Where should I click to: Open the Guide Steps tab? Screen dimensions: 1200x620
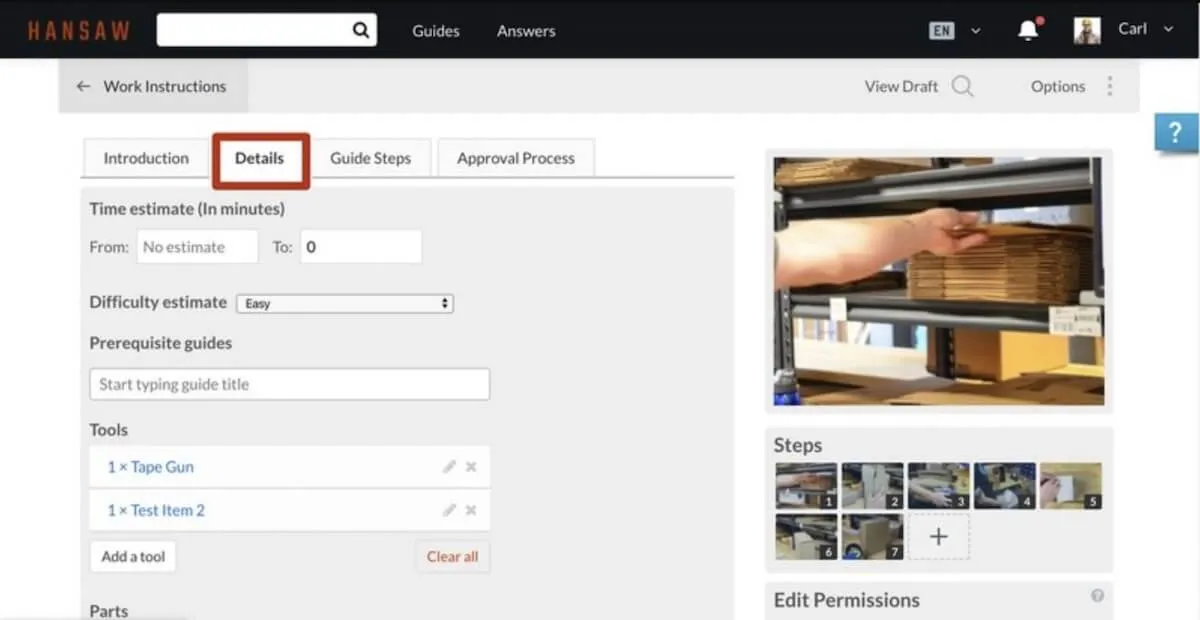click(x=371, y=158)
